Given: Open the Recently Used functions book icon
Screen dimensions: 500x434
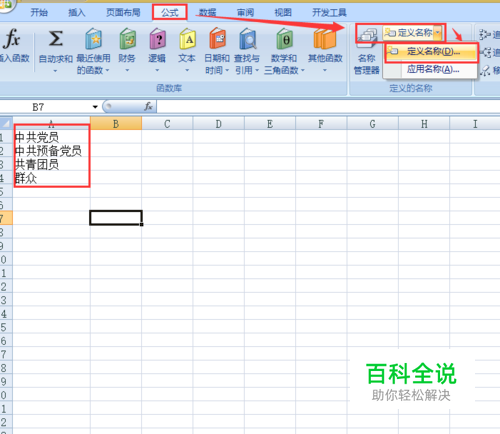Looking at the screenshot, I should click(93, 39).
